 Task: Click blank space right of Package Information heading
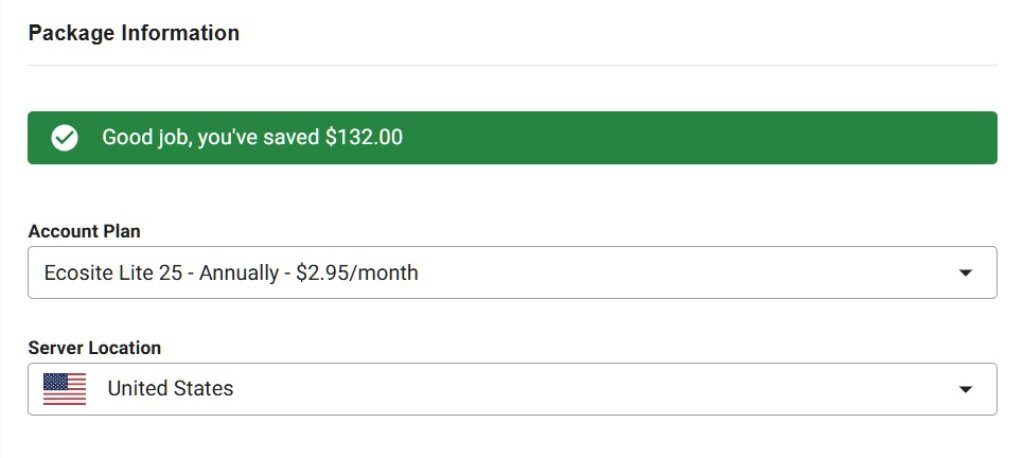(600, 33)
